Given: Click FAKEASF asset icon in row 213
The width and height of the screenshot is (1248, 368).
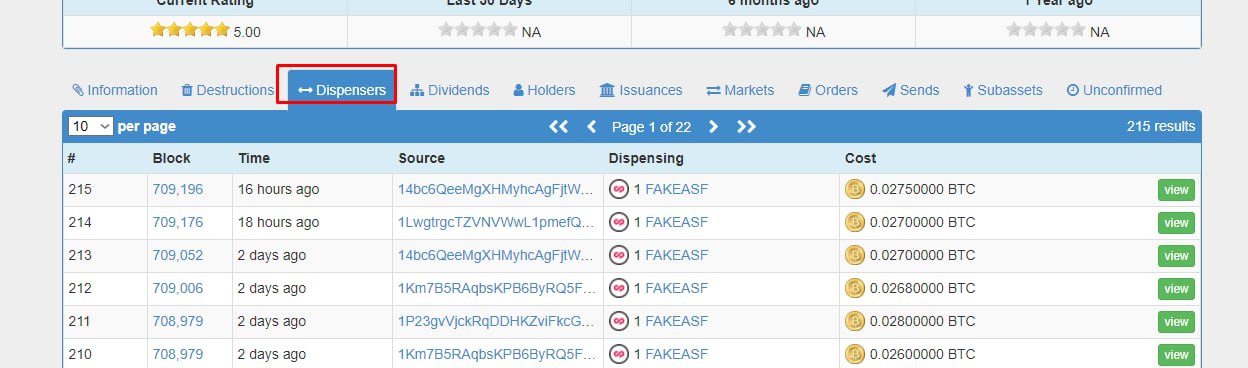Looking at the screenshot, I should click(619, 255).
